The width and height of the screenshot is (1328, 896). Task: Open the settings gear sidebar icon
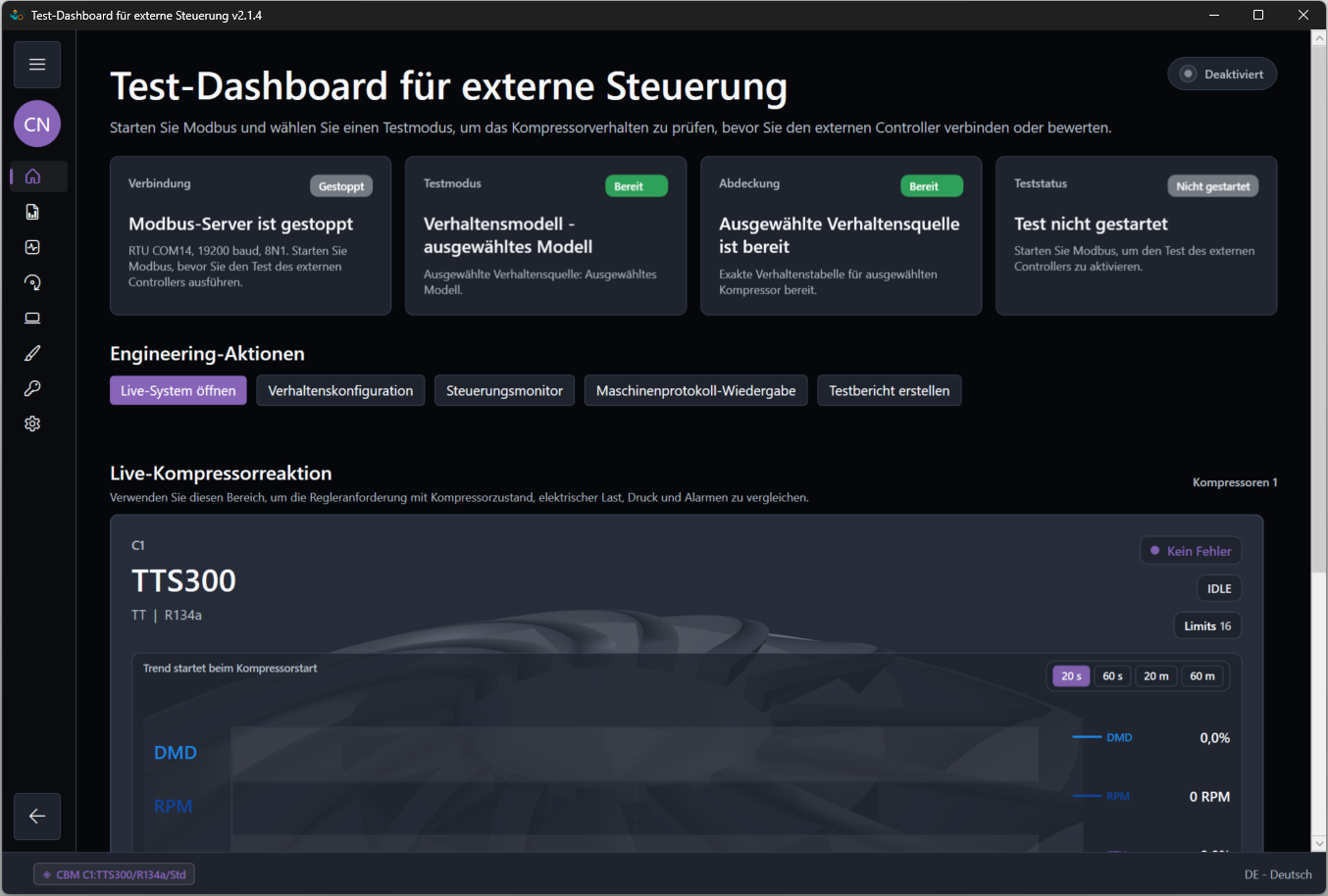coord(32,423)
